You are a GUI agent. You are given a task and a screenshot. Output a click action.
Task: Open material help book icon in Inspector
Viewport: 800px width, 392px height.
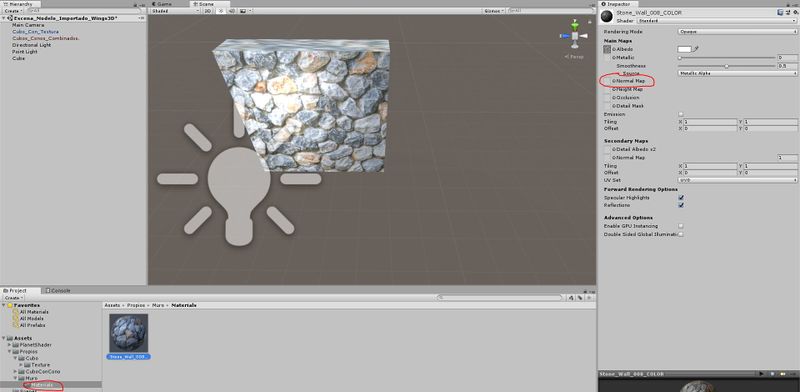pyautogui.click(x=781, y=12)
